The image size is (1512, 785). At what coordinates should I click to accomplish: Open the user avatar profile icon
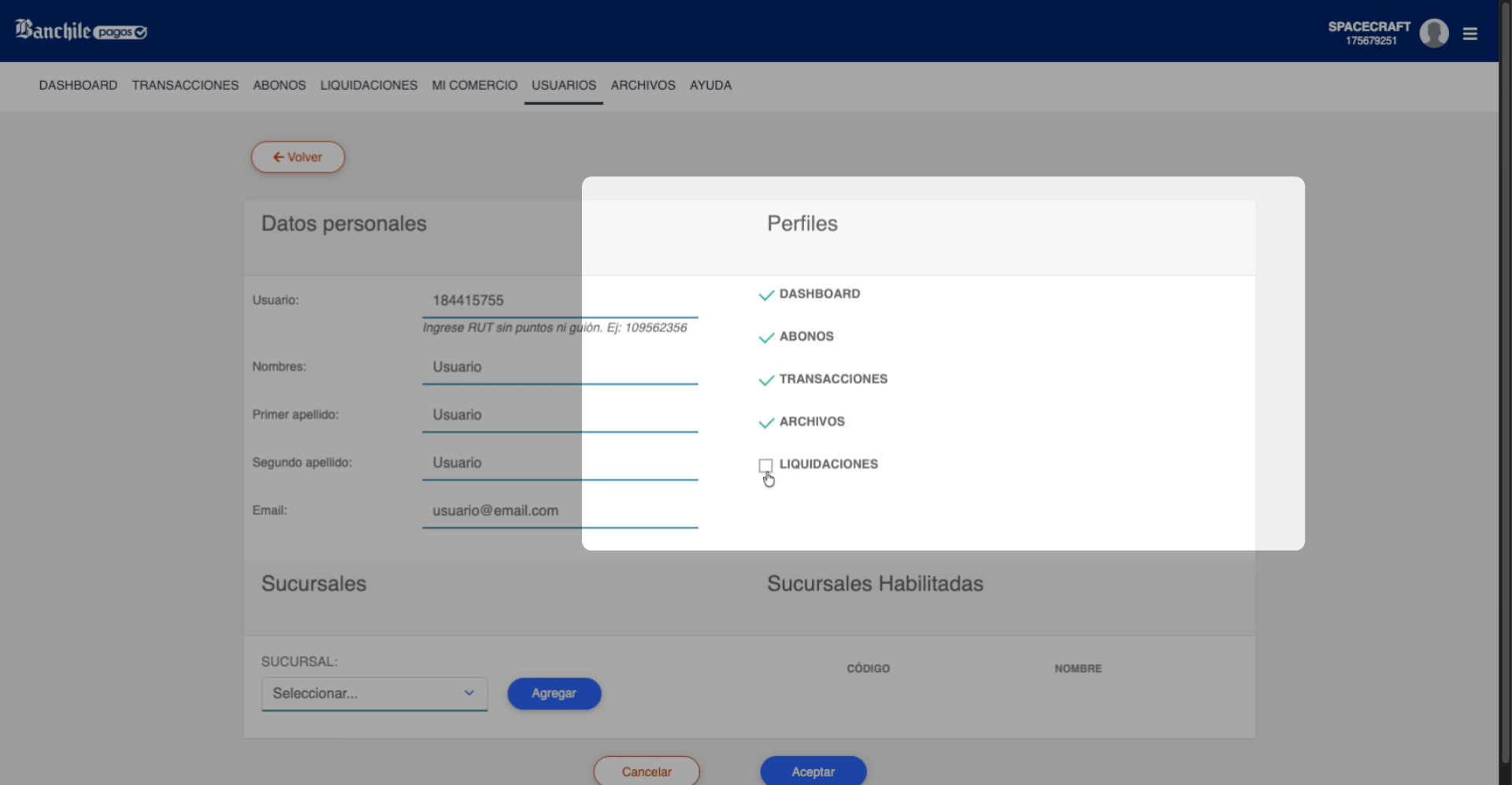coord(1434,33)
